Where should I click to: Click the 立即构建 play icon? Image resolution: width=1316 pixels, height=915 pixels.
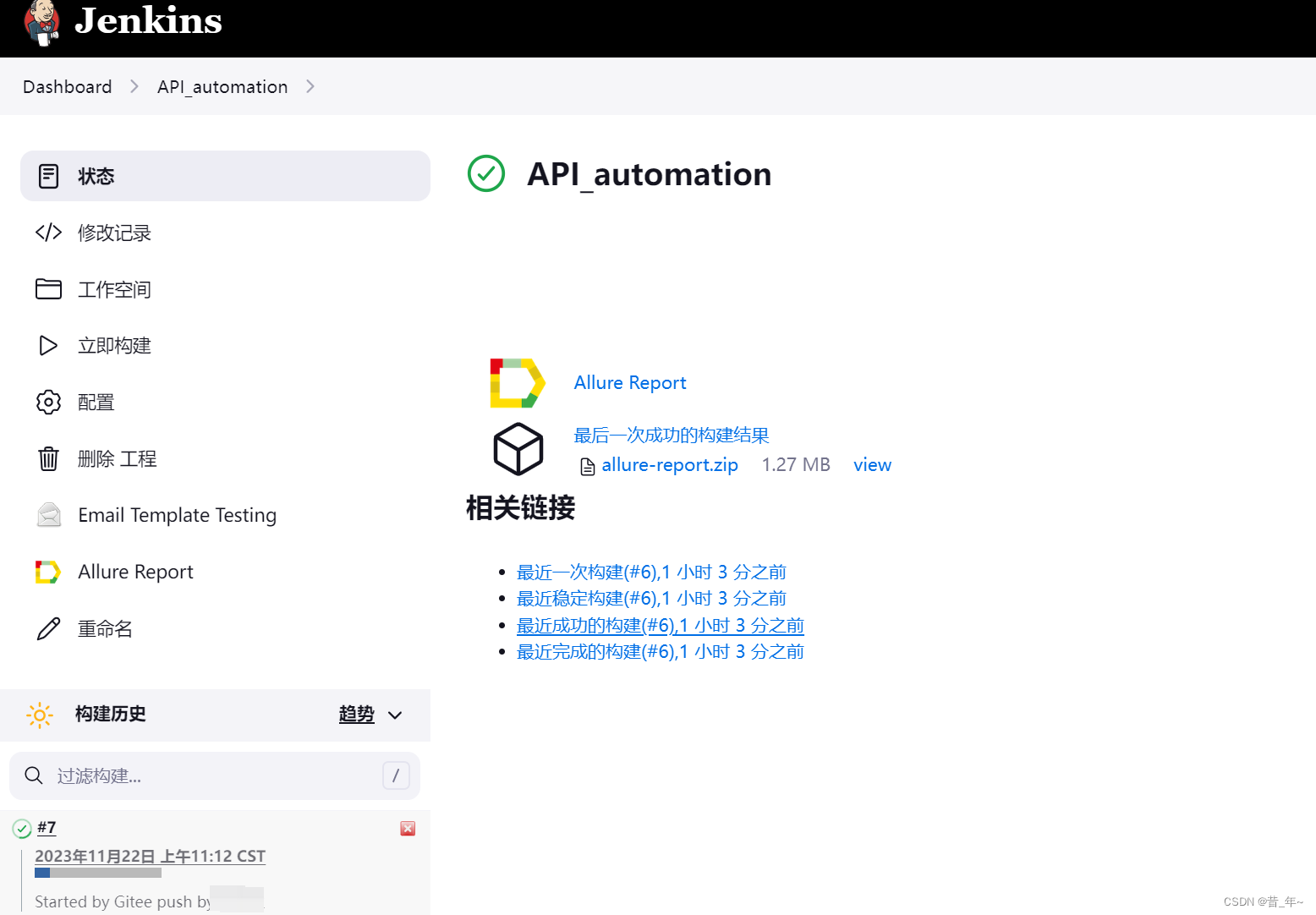pos(48,345)
